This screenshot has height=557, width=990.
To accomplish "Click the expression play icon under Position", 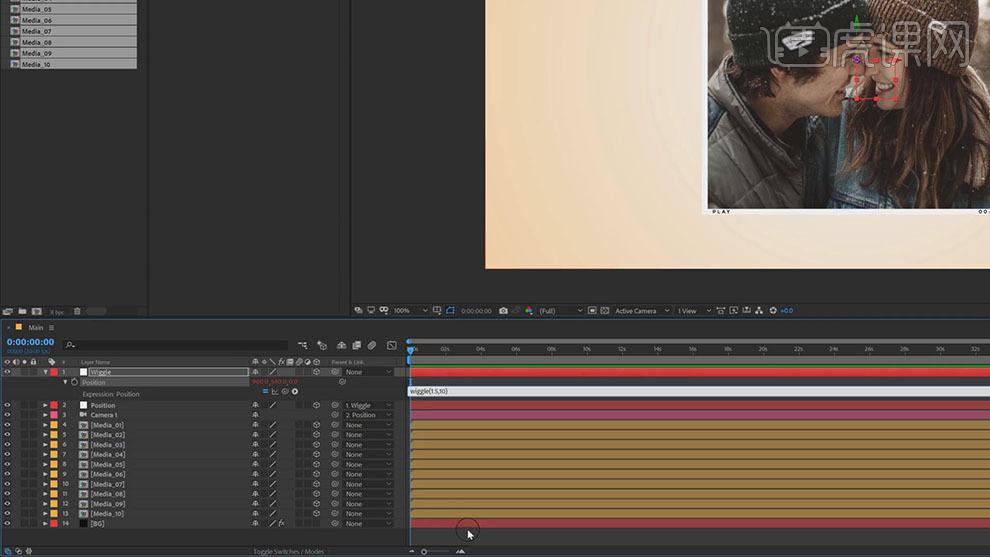I will tap(295, 391).
